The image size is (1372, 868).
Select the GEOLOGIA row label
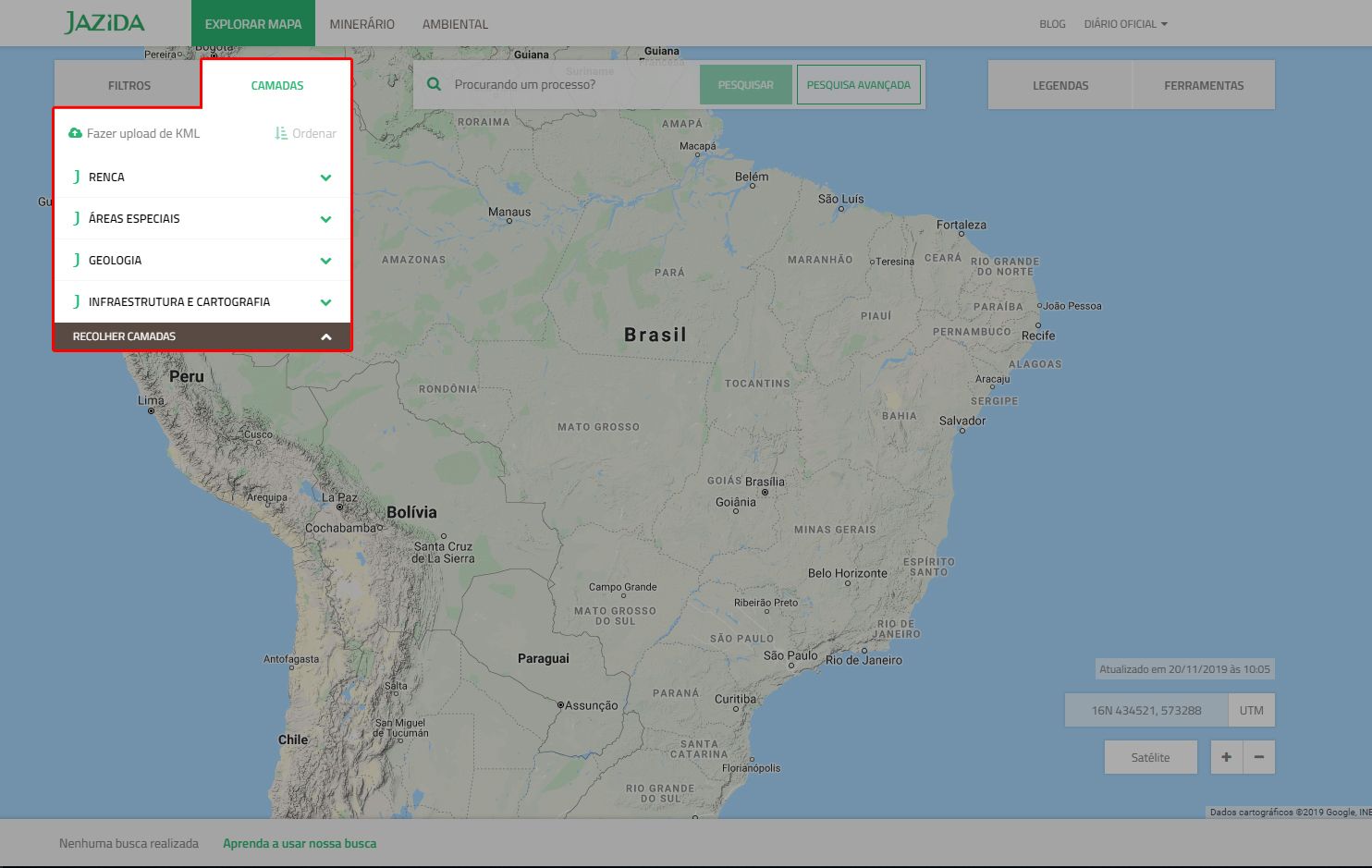pos(115,260)
